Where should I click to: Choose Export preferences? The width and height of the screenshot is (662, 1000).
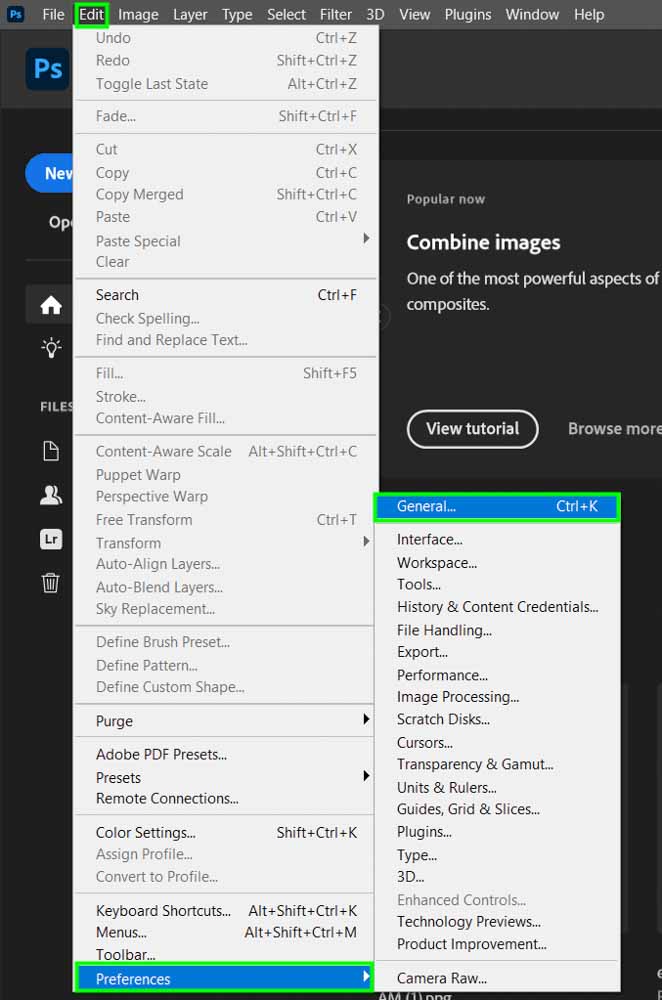497,652
